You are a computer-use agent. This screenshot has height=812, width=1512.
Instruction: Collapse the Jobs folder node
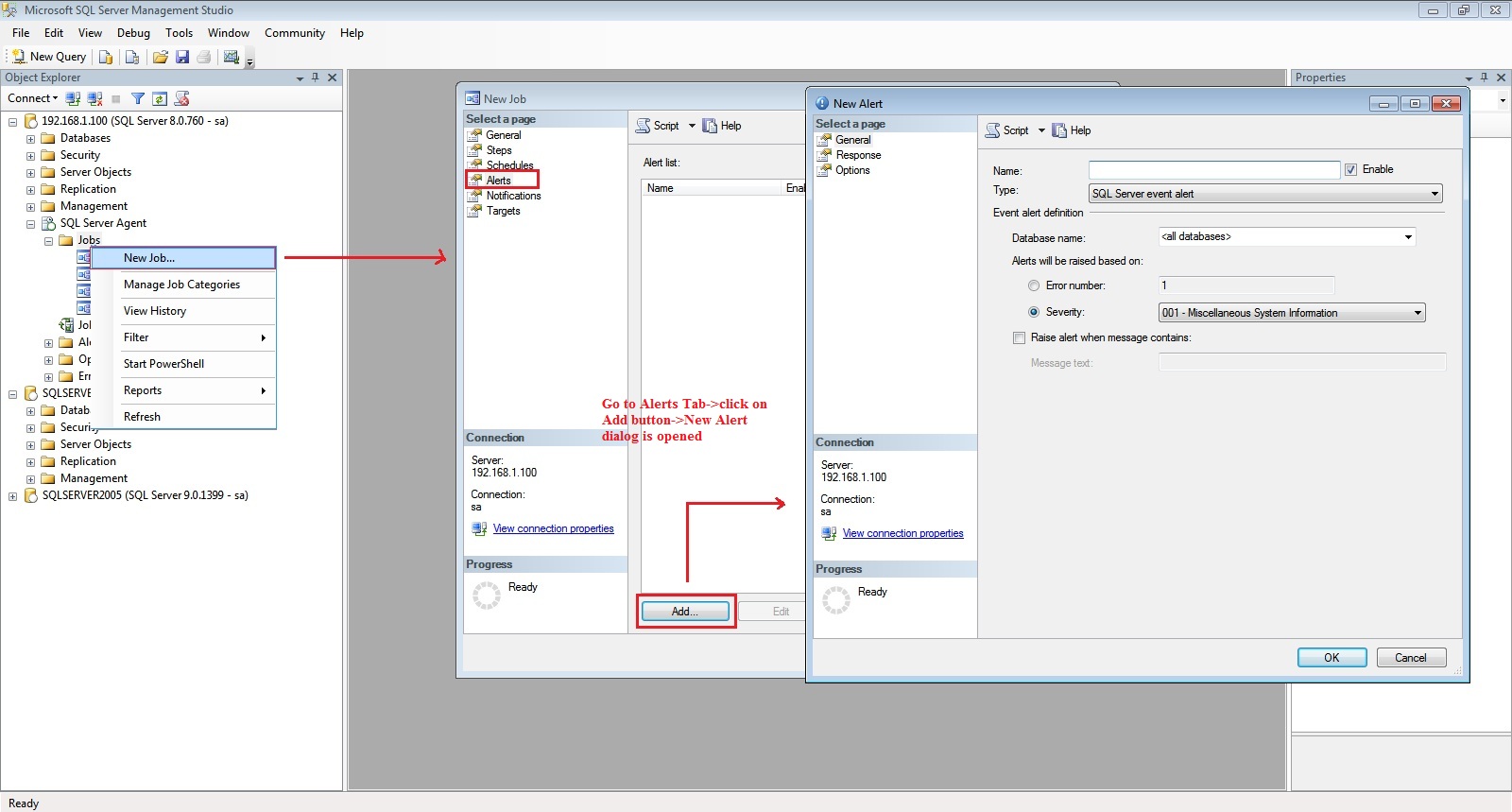tap(48, 241)
